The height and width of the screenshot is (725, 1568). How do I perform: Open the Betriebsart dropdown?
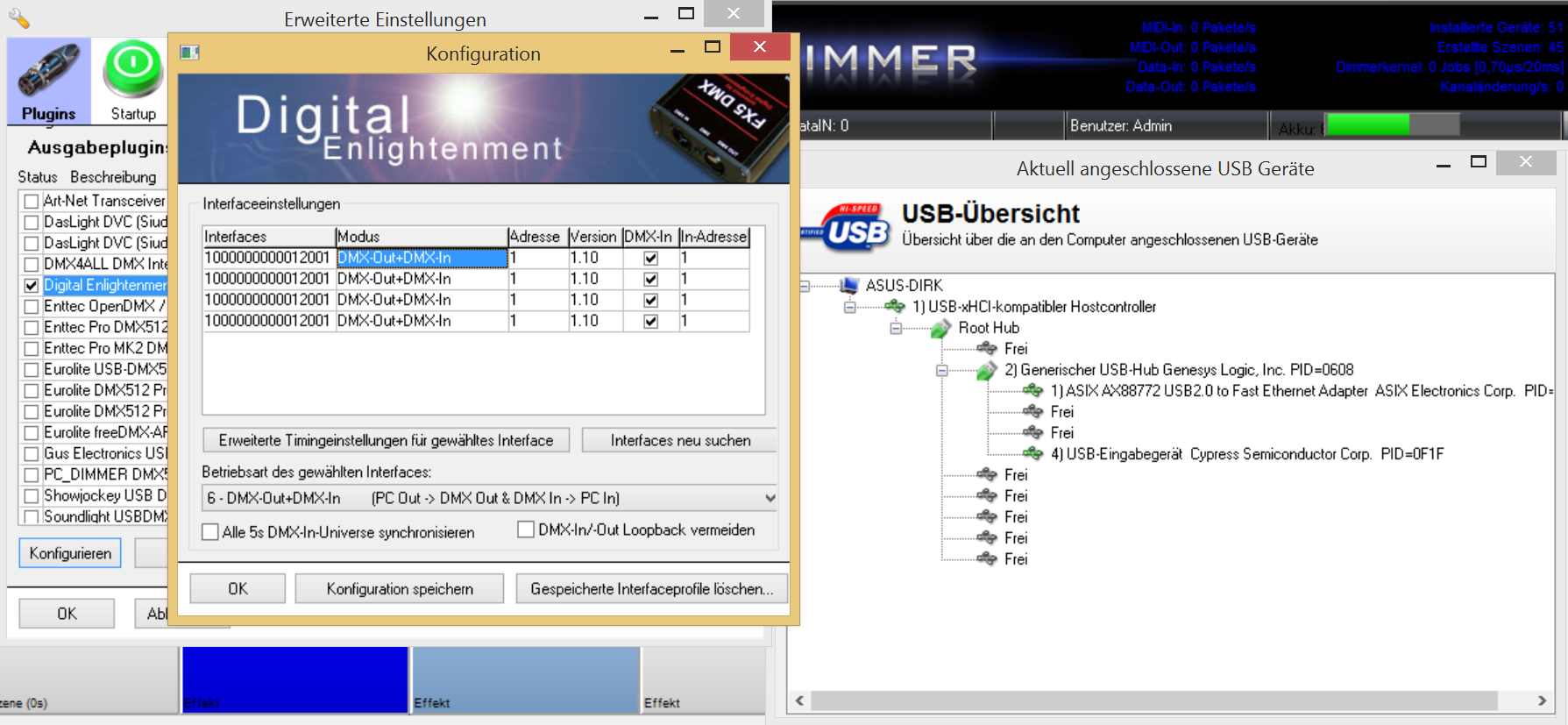click(x=770, y=498)
